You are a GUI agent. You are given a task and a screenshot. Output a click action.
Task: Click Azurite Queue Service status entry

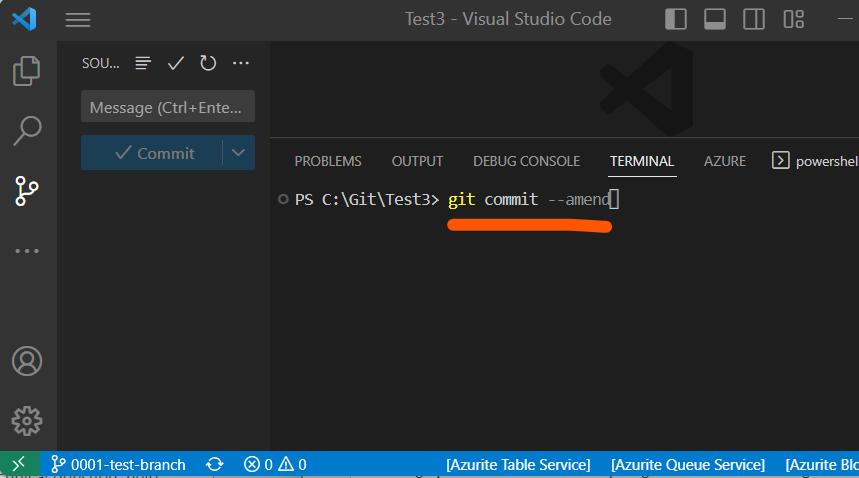point(688,464)
